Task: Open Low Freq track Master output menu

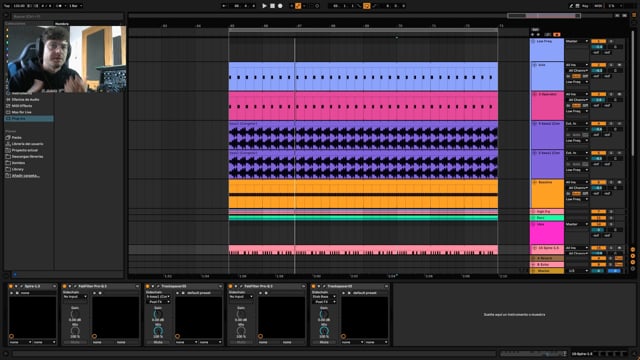Action: tap(577, 41)
